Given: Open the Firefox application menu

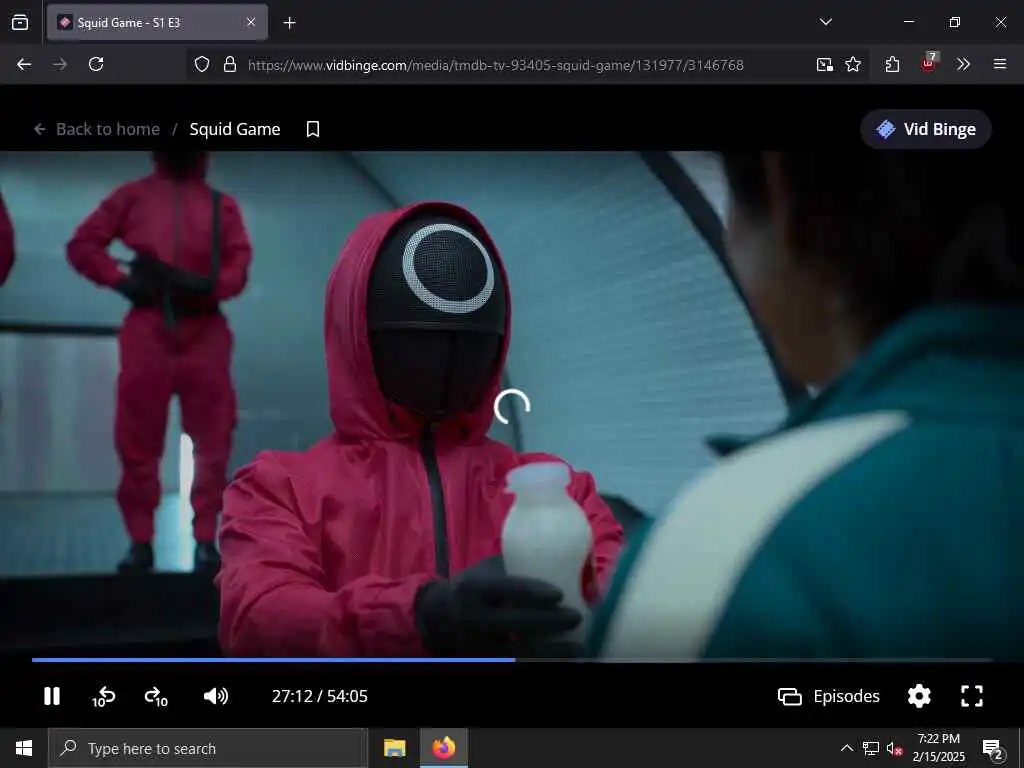Looking at the screenshot, I should click(999, 64).
